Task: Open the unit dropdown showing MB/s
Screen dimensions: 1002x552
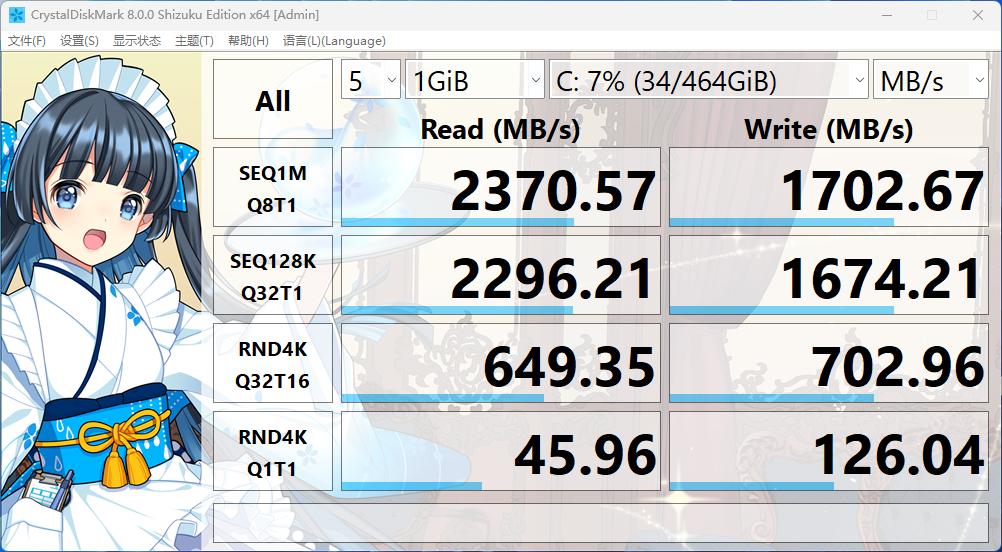Action: [x=931, y=79]
